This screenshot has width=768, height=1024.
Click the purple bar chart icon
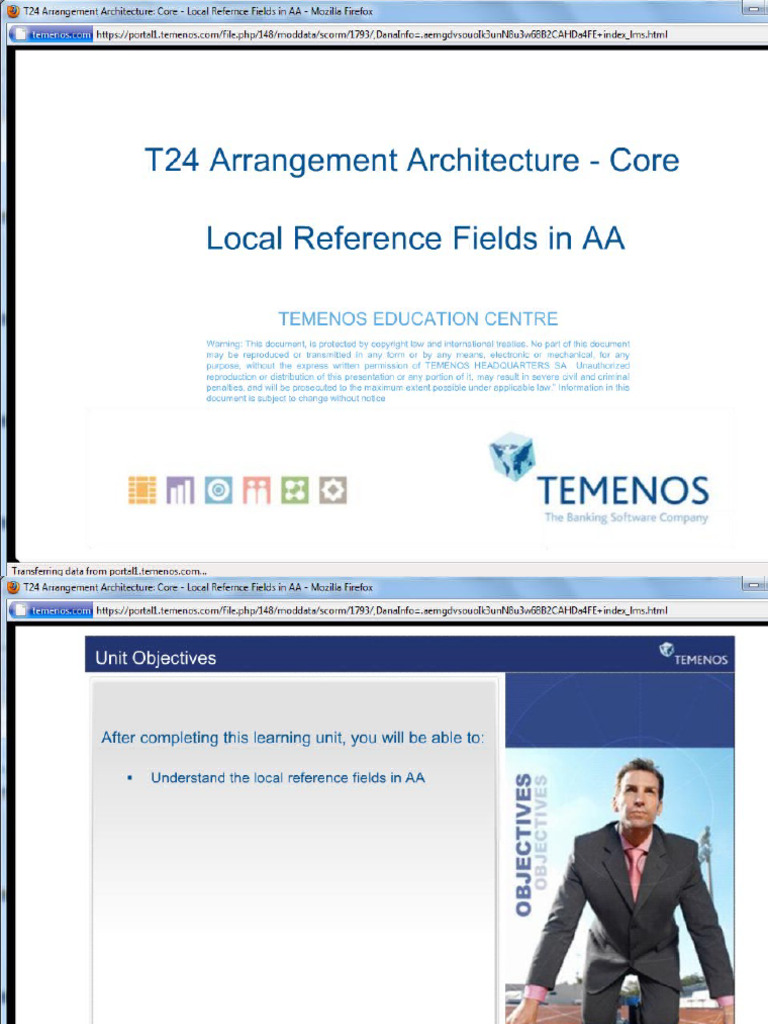180,490
